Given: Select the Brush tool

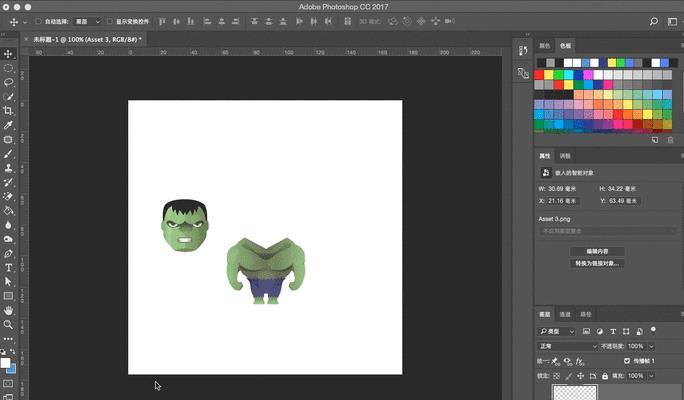Looking at the screenshot, I should [8, 154].
